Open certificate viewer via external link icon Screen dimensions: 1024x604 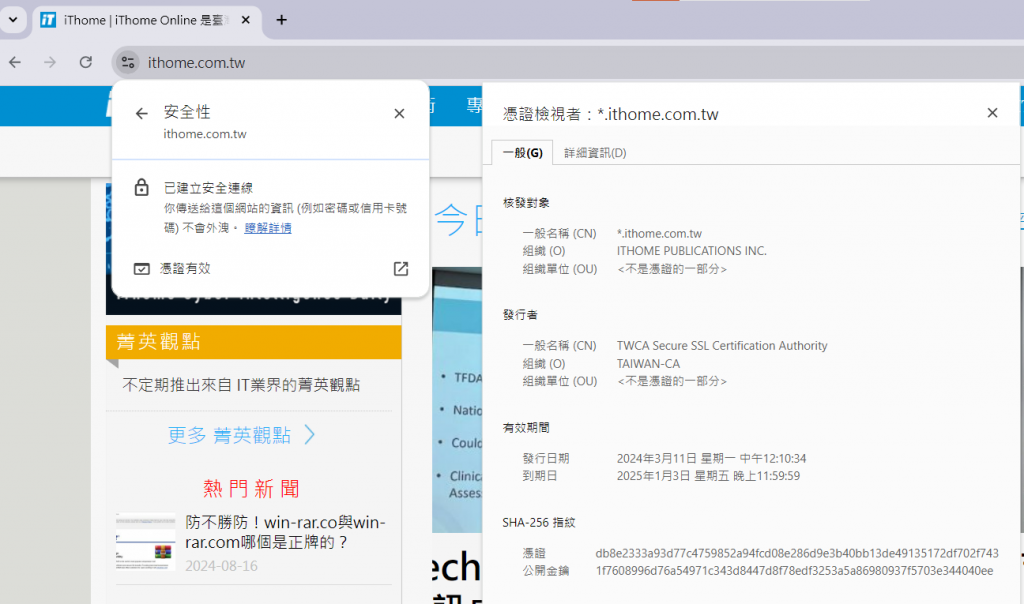coord(401,269)
